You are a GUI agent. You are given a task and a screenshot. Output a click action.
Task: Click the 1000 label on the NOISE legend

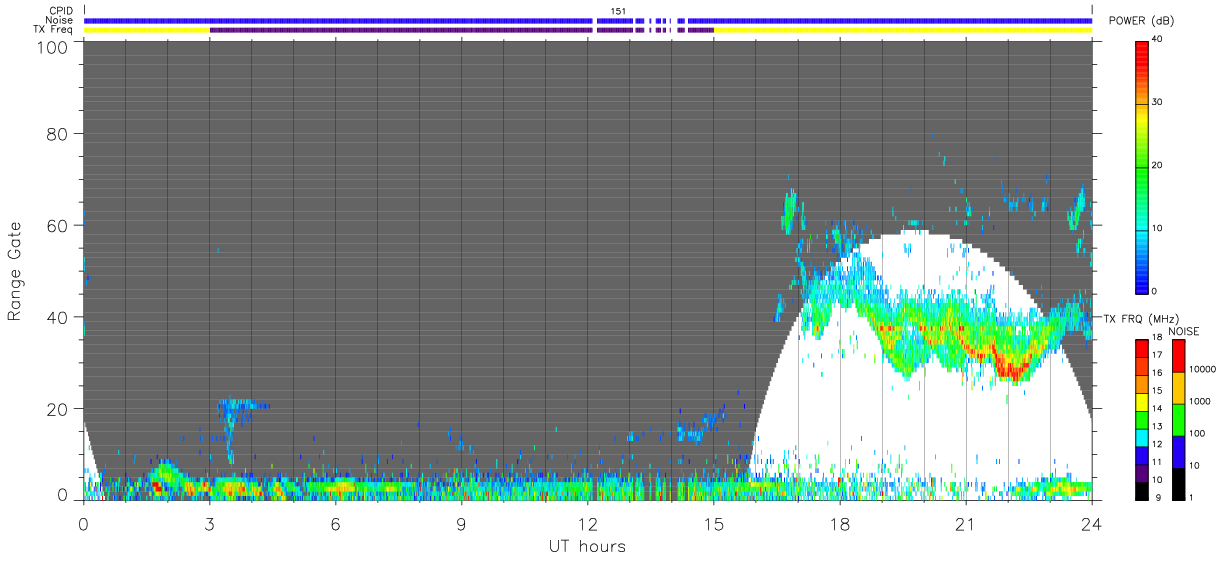(x=1198, y=401)
